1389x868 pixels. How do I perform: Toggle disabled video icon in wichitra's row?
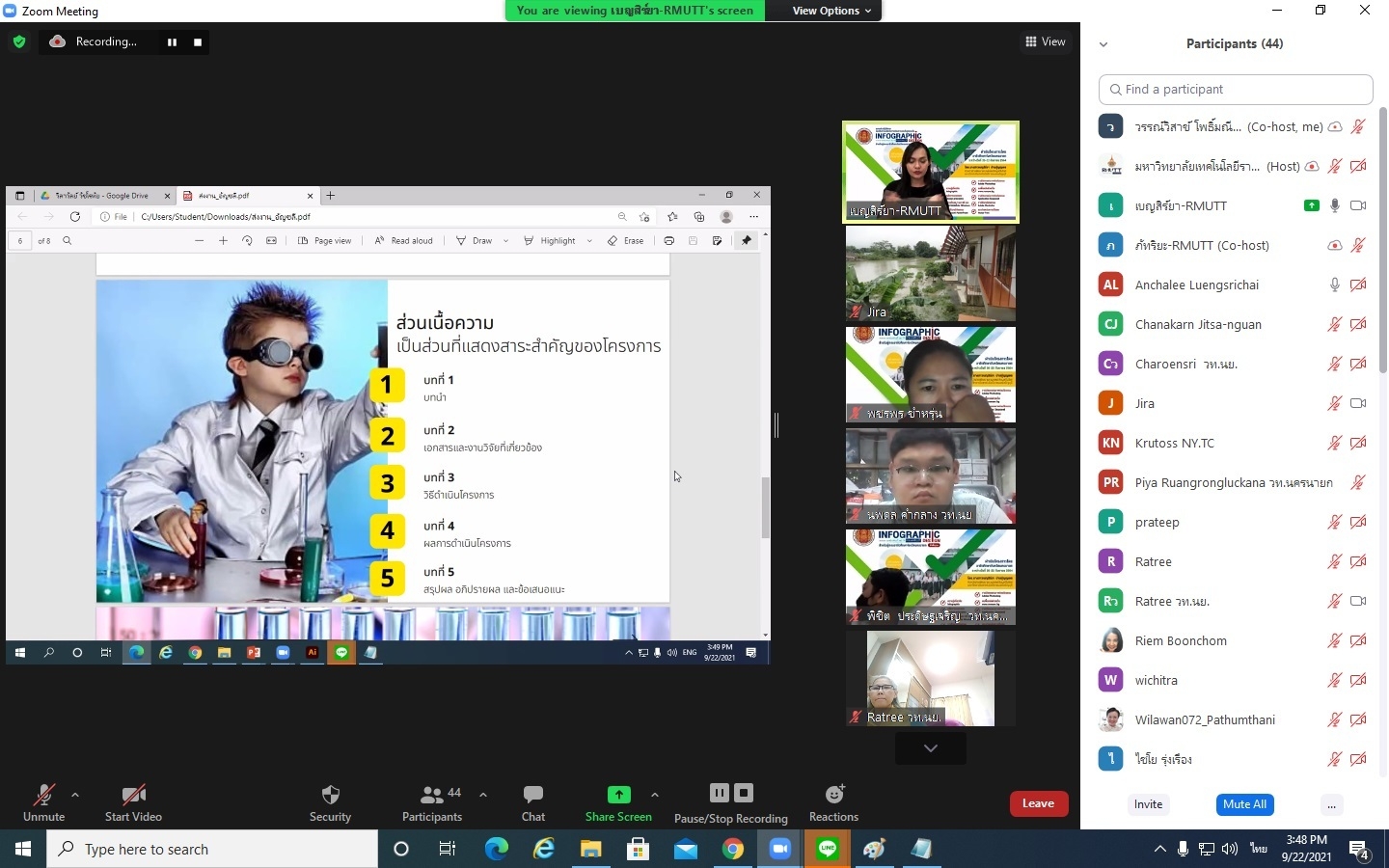click(1358, 680)
